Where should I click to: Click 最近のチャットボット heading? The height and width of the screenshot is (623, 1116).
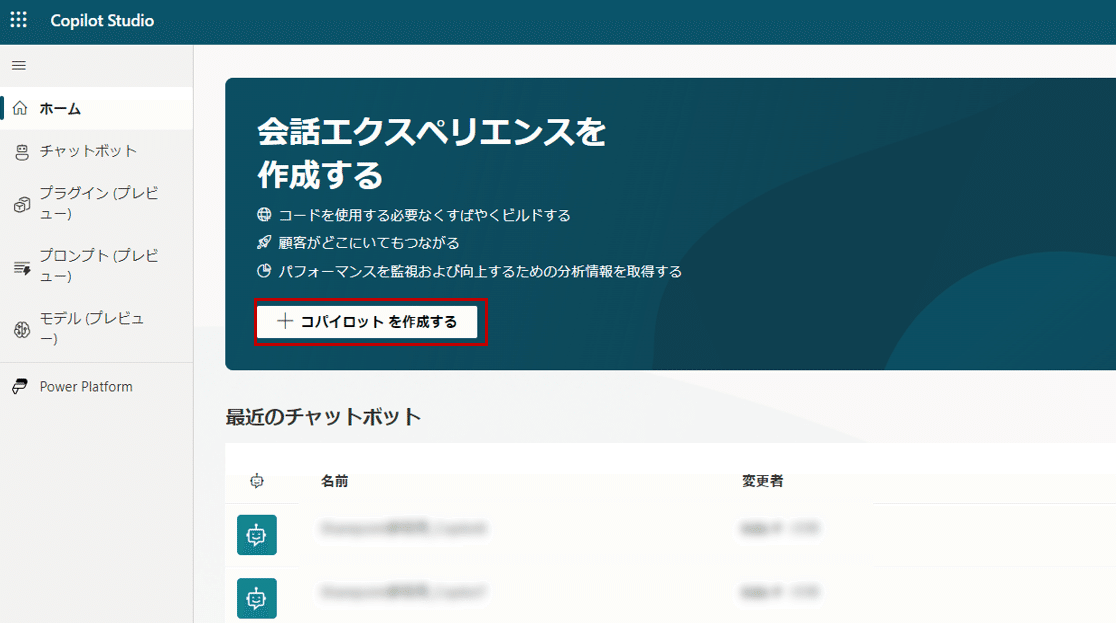(x=323, y=417)
